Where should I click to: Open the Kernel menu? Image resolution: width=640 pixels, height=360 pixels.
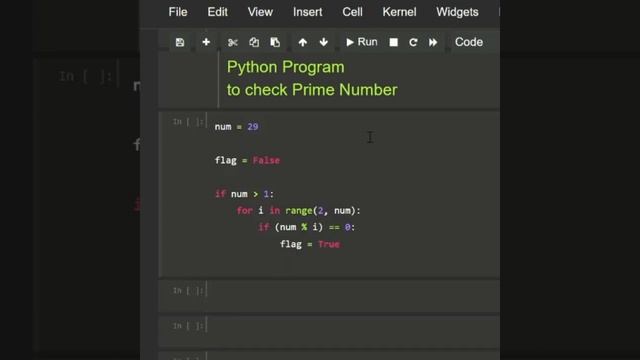coord(399,12)
